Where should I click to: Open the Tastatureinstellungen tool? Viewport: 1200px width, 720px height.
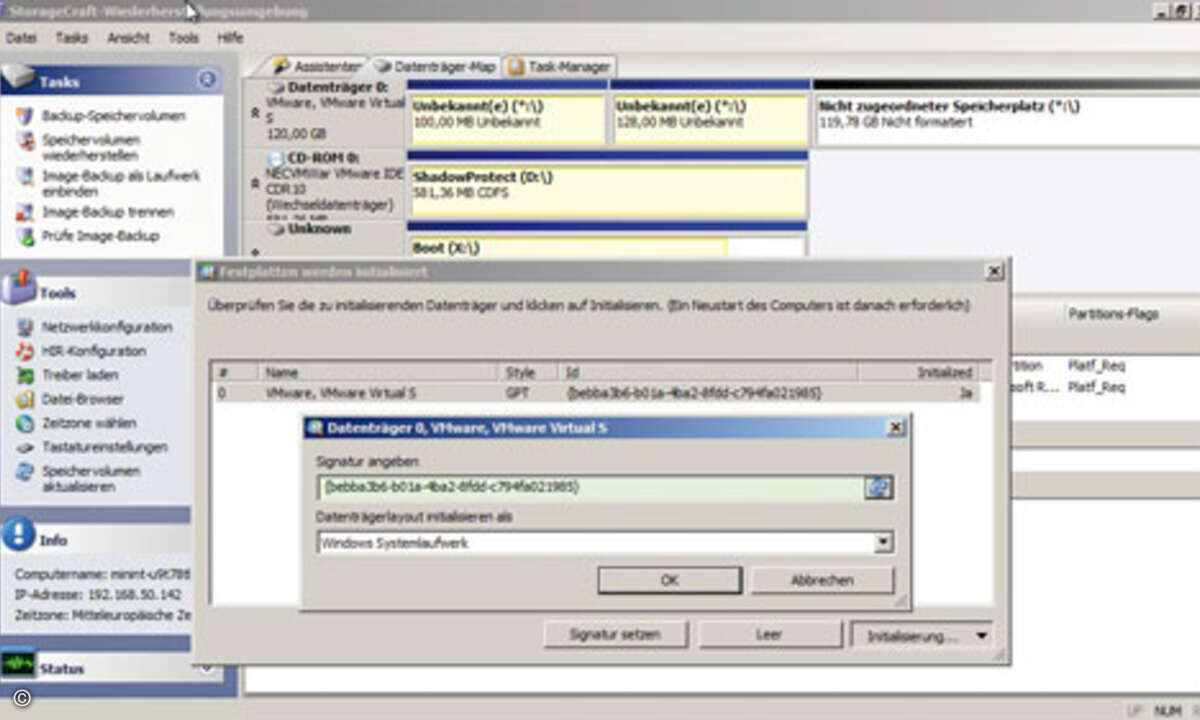[105, 447]
